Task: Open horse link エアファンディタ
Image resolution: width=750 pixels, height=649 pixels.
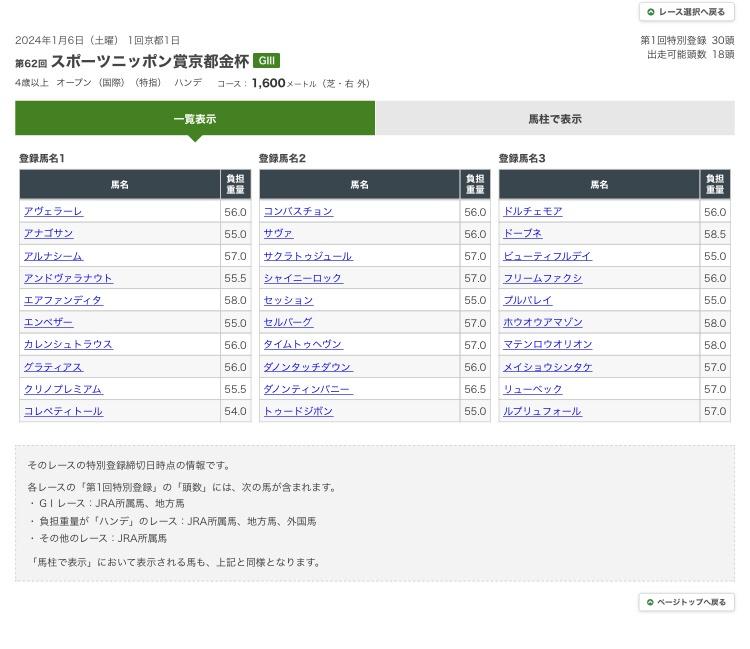Action: [64, 300]
